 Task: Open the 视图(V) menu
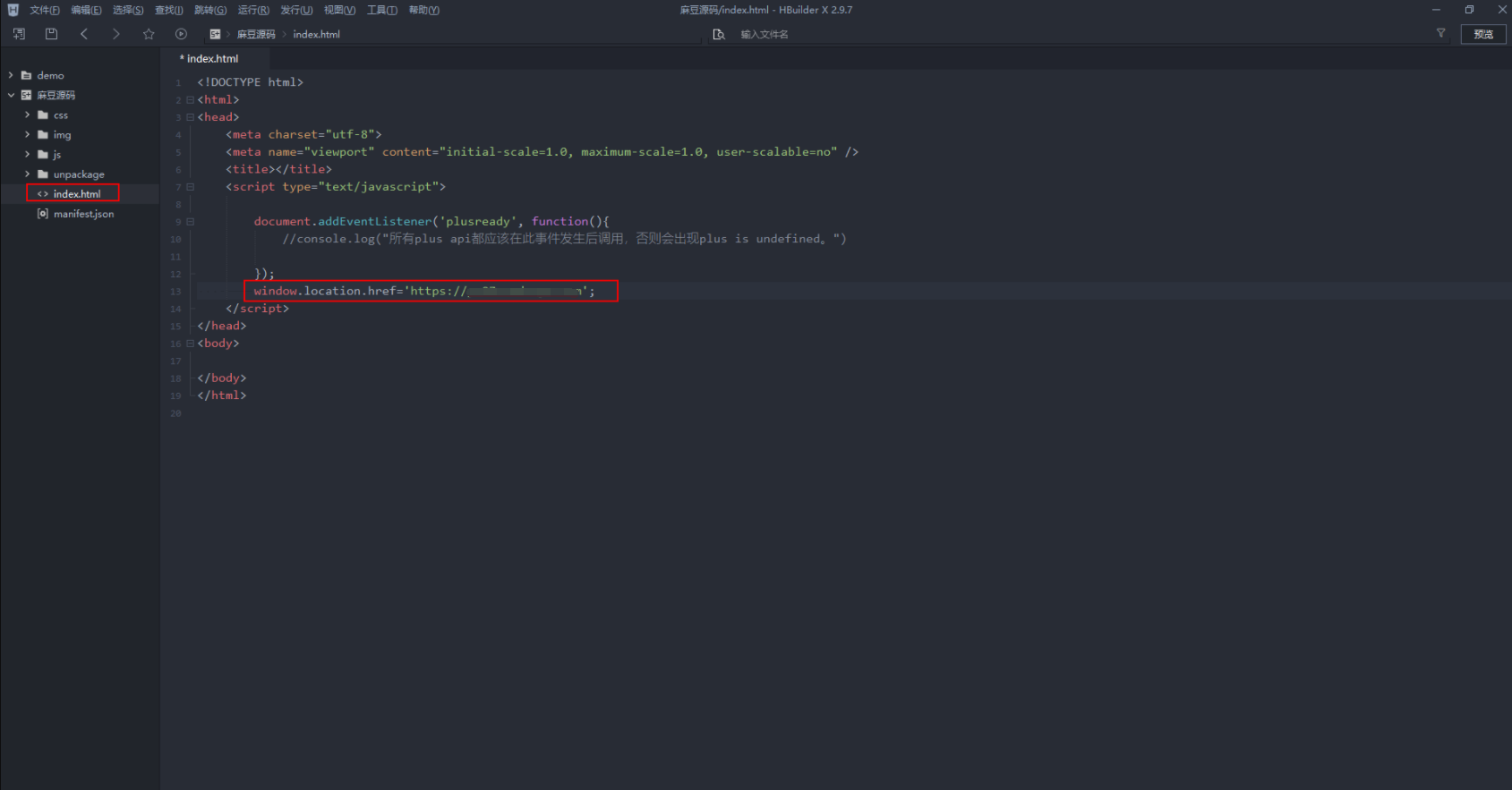(x=339, y=10)
